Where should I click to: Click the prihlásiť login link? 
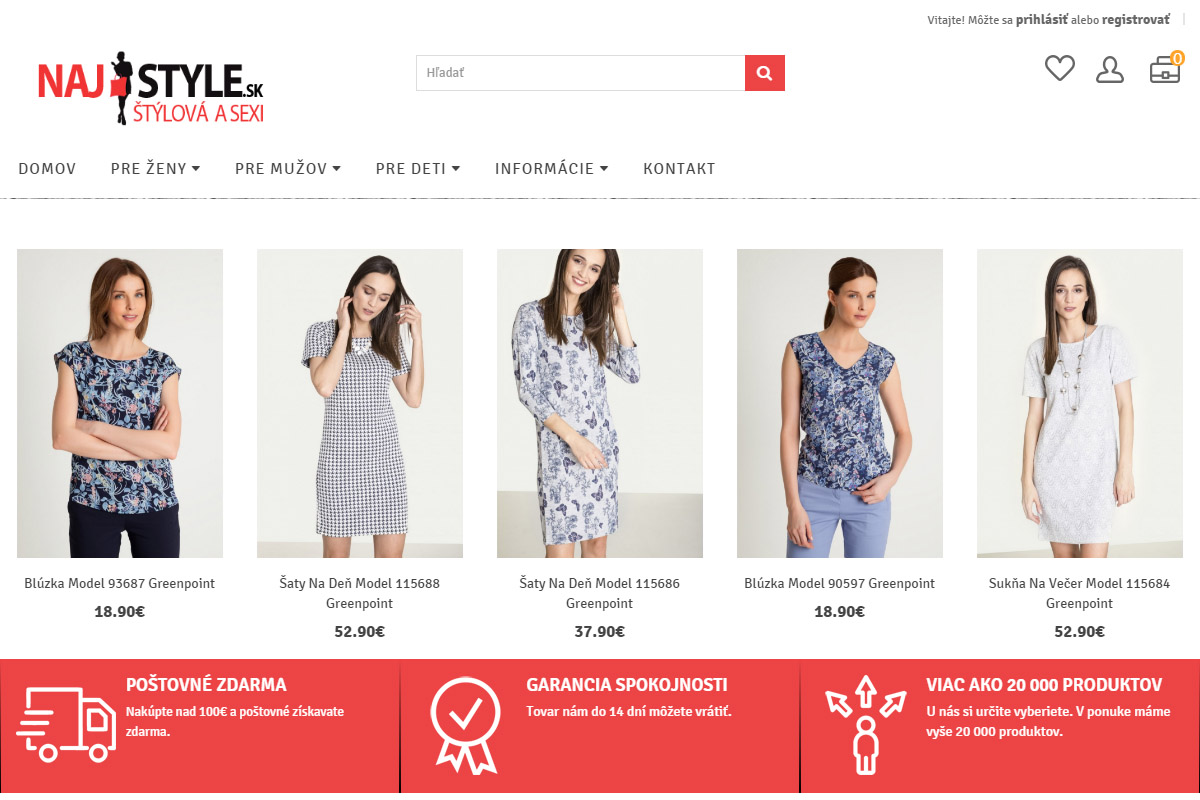tap(1042, 19)
